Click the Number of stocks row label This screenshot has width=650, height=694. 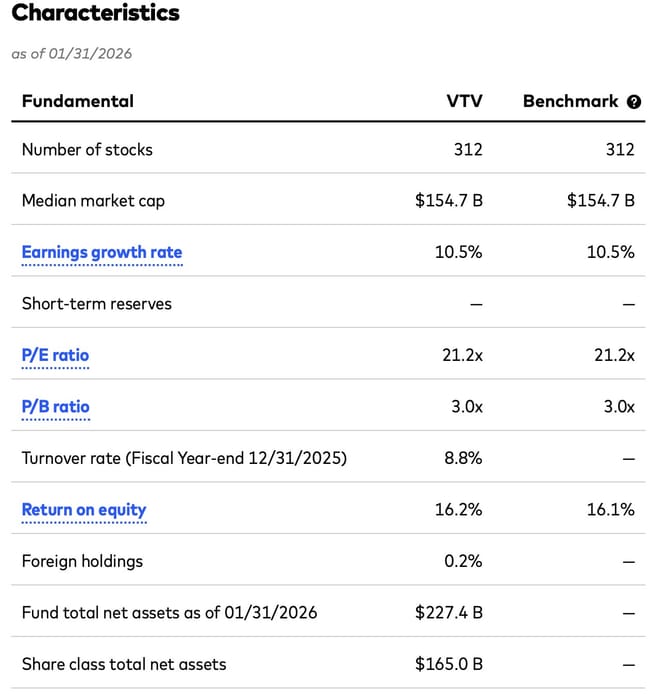tap(87, 149)
